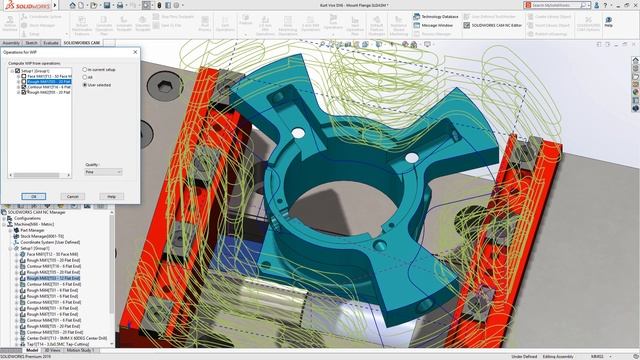Collapse Setup1 [Group1] in the NC Manager tree
The height and width of the screenshot is (360, 640).
coord(11,248)
